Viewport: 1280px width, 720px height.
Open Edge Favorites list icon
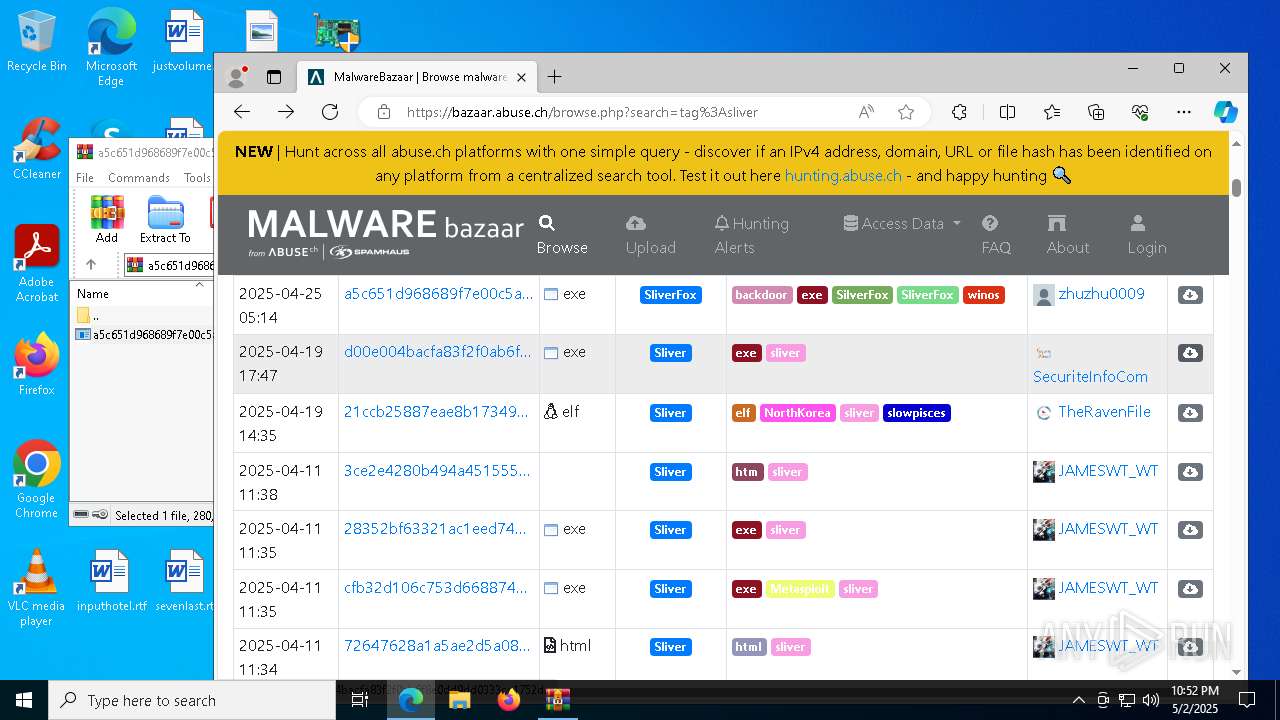pos(1052,112)
